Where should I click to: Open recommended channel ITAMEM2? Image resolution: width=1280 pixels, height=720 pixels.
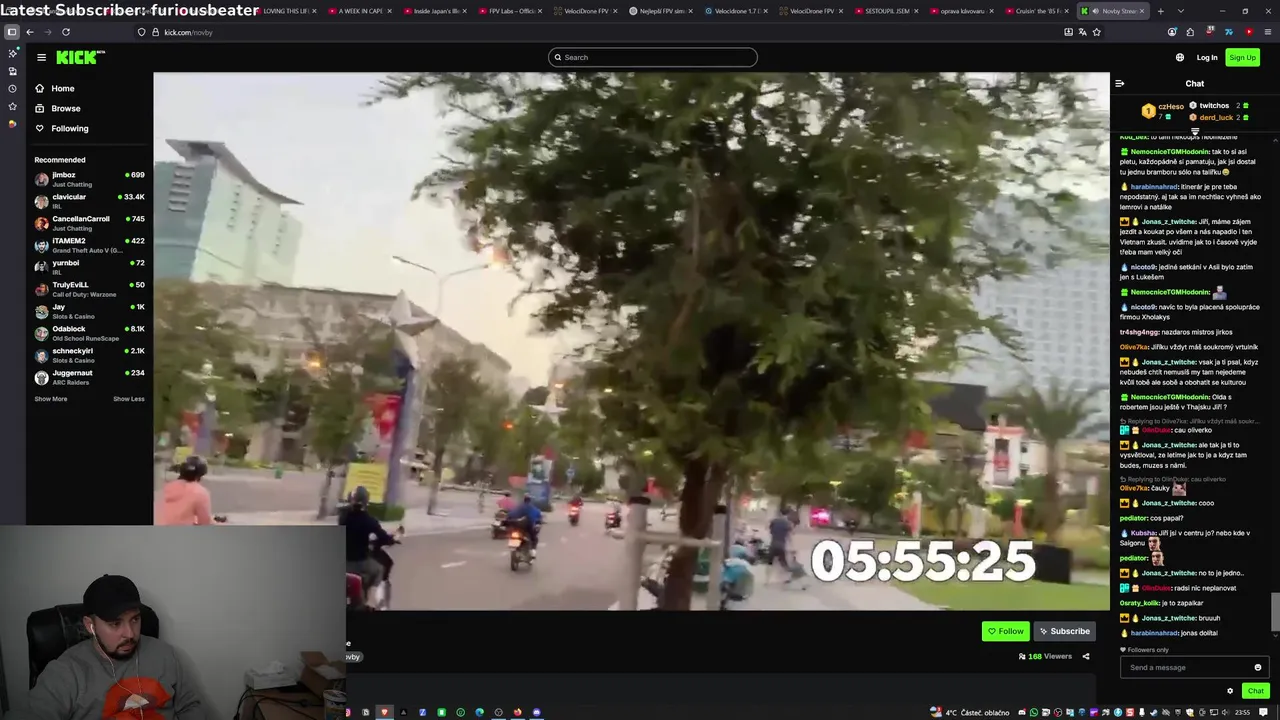pyautogui.click(x=89, y=245)
